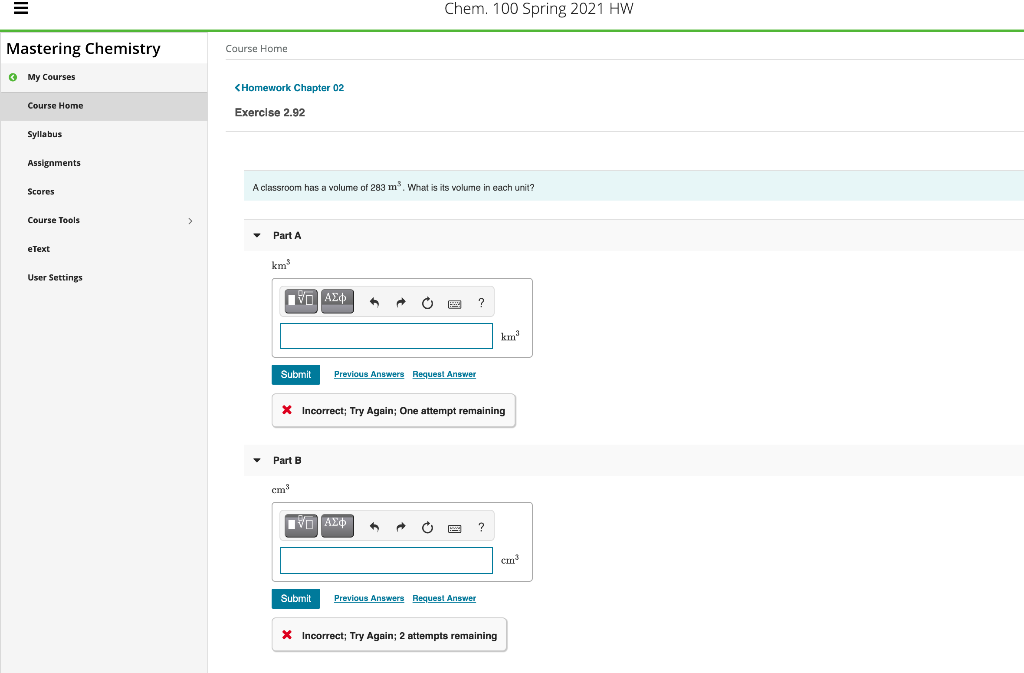The width and height of the screenshot is (1024, 673).
Task: Open Part B Greek symbols button
Action: pyautogui.click(x=337, y=525)
